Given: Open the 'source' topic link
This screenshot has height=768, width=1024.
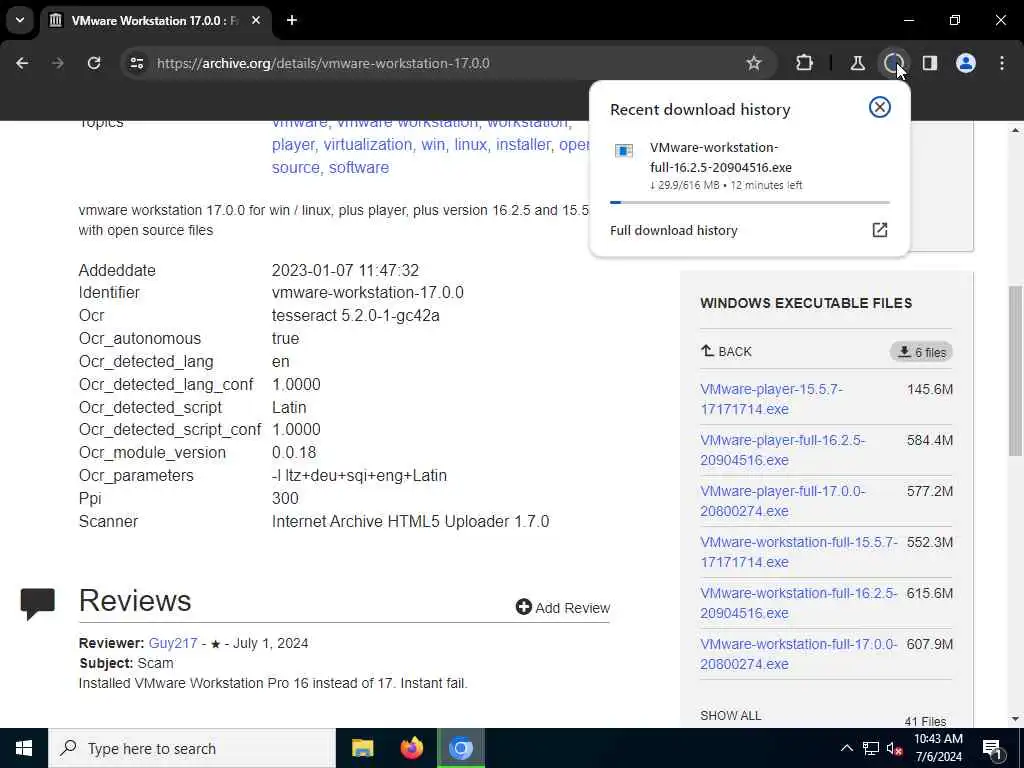Looking at the screenshot, I should coord(295,167).
